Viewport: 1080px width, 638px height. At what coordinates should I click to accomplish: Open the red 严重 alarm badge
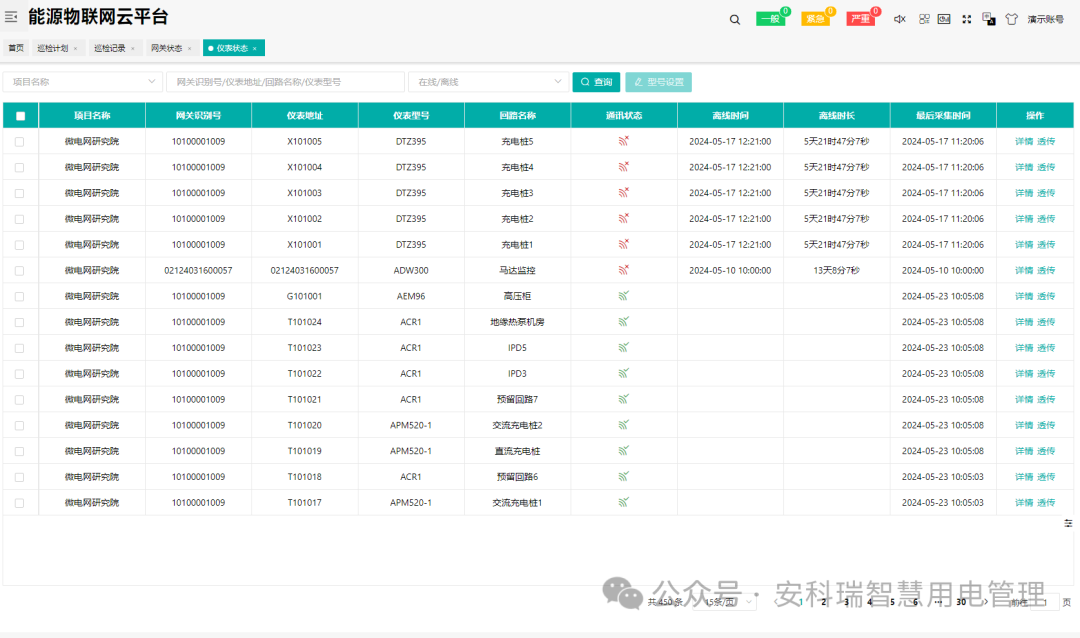point(861,19)
